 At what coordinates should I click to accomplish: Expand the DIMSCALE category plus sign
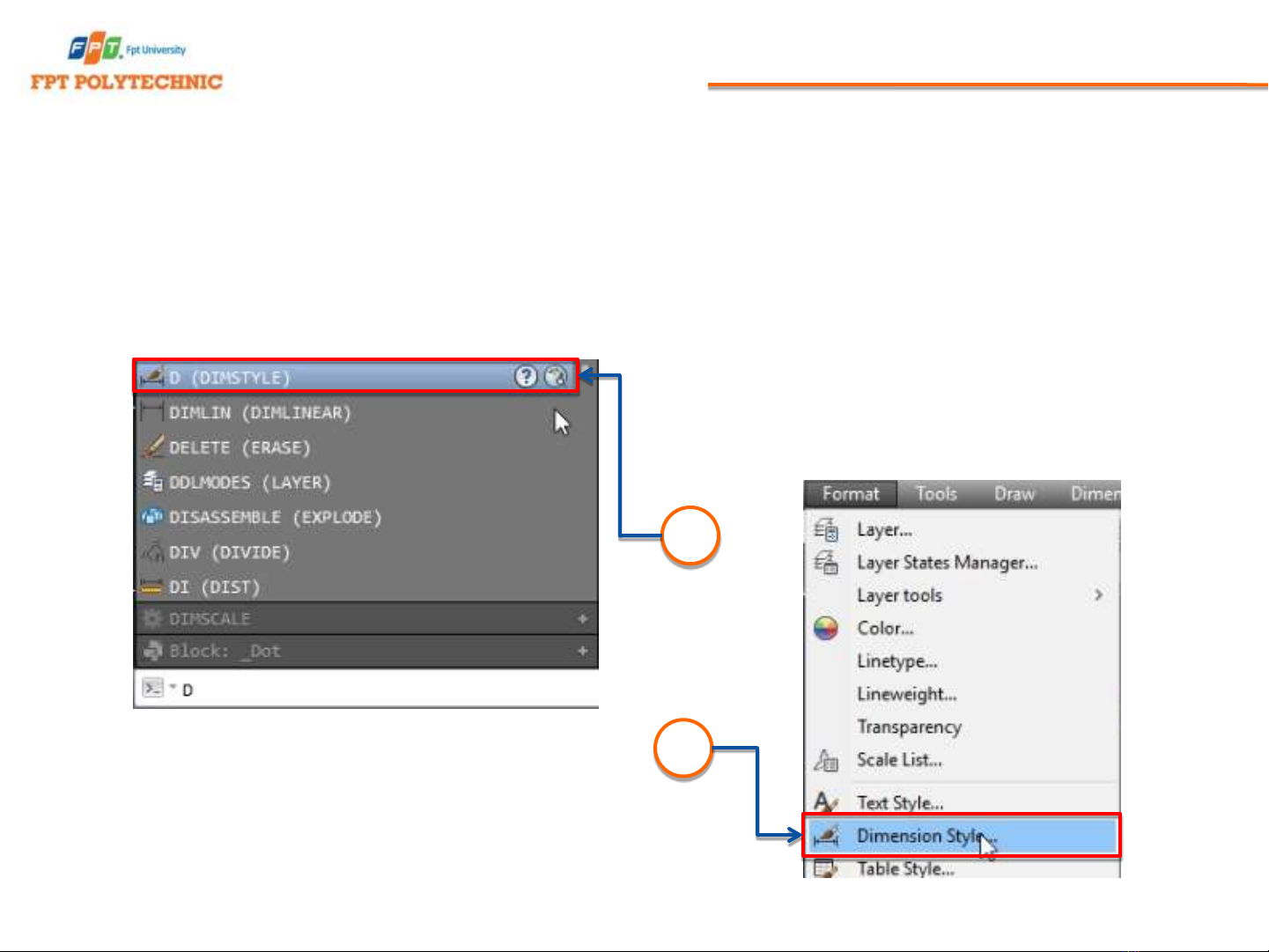click(582, 619)
